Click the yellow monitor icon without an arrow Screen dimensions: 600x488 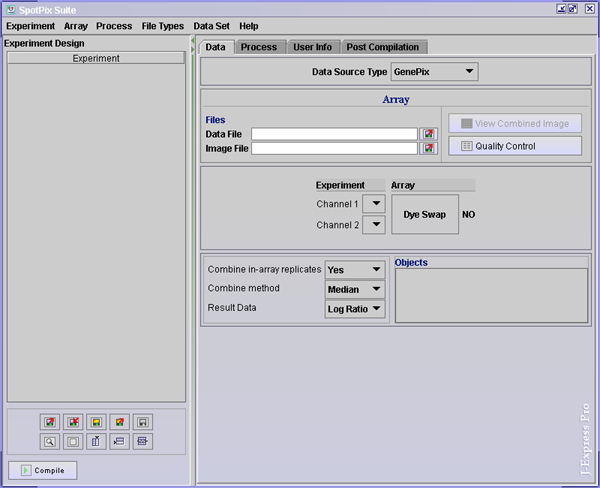coord(96,422)
